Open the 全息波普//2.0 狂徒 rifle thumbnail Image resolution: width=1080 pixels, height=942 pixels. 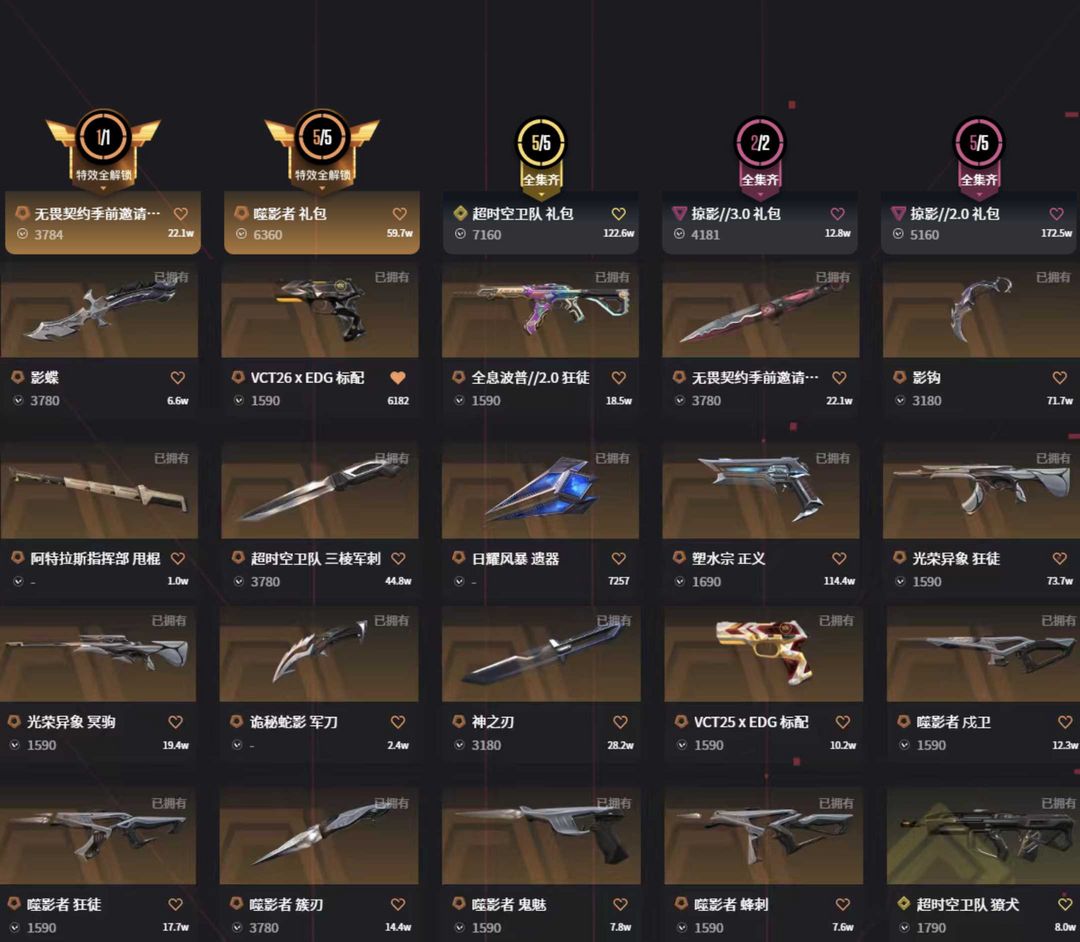[540, 309]
